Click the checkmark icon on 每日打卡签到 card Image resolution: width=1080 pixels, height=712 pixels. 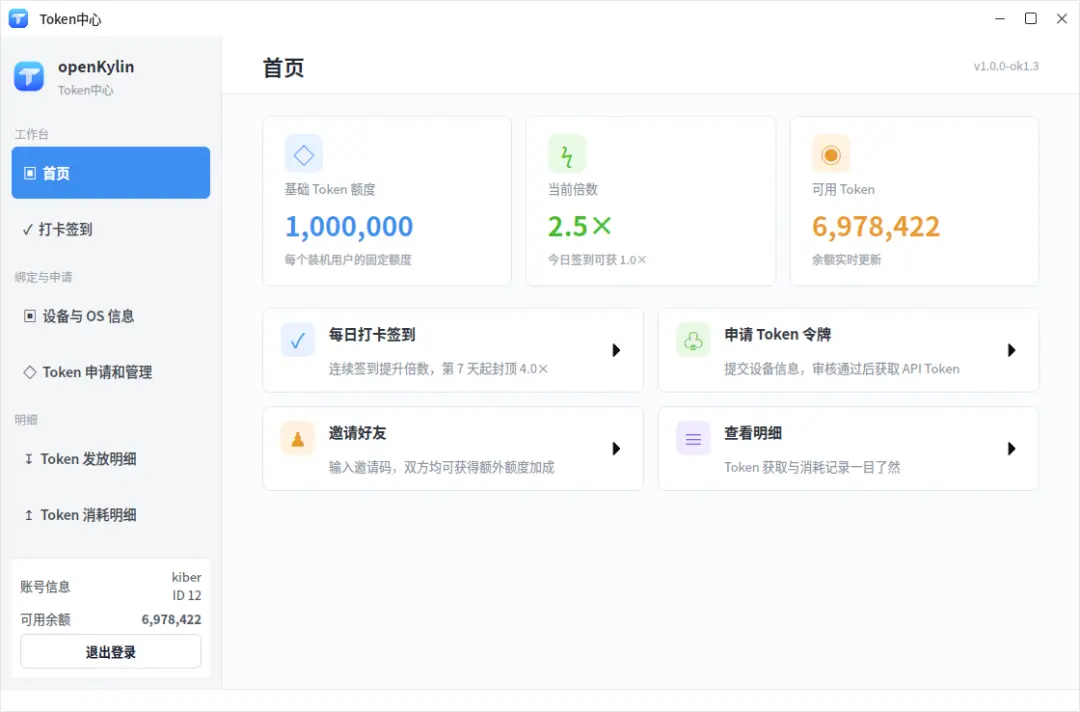(298, 340)
